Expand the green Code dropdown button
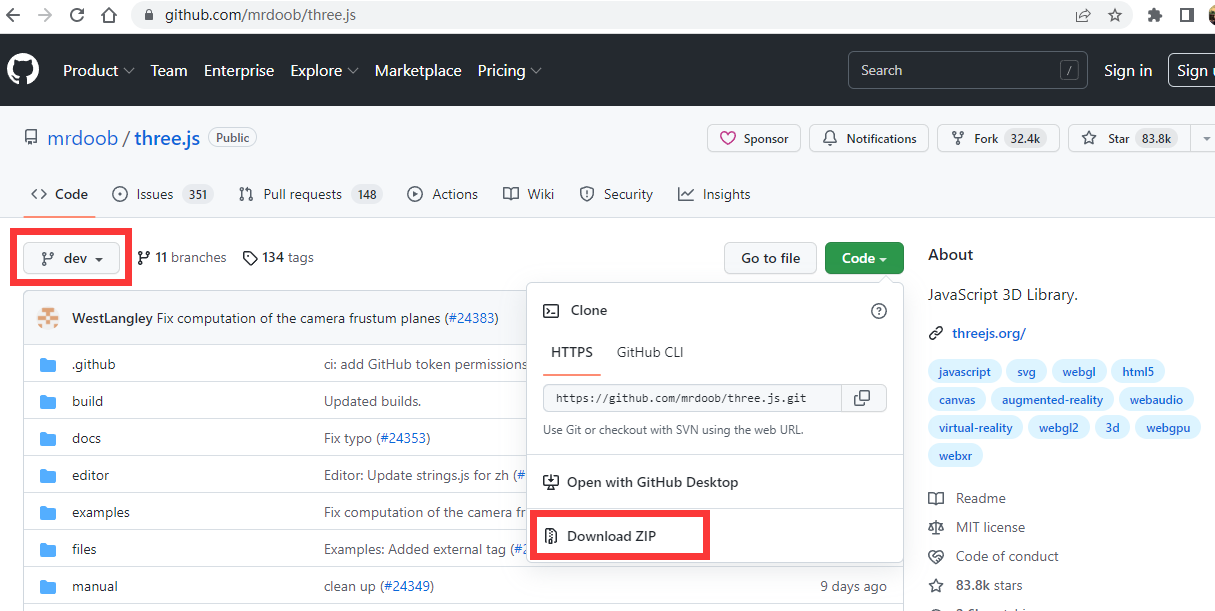 [x=864, y=258]
